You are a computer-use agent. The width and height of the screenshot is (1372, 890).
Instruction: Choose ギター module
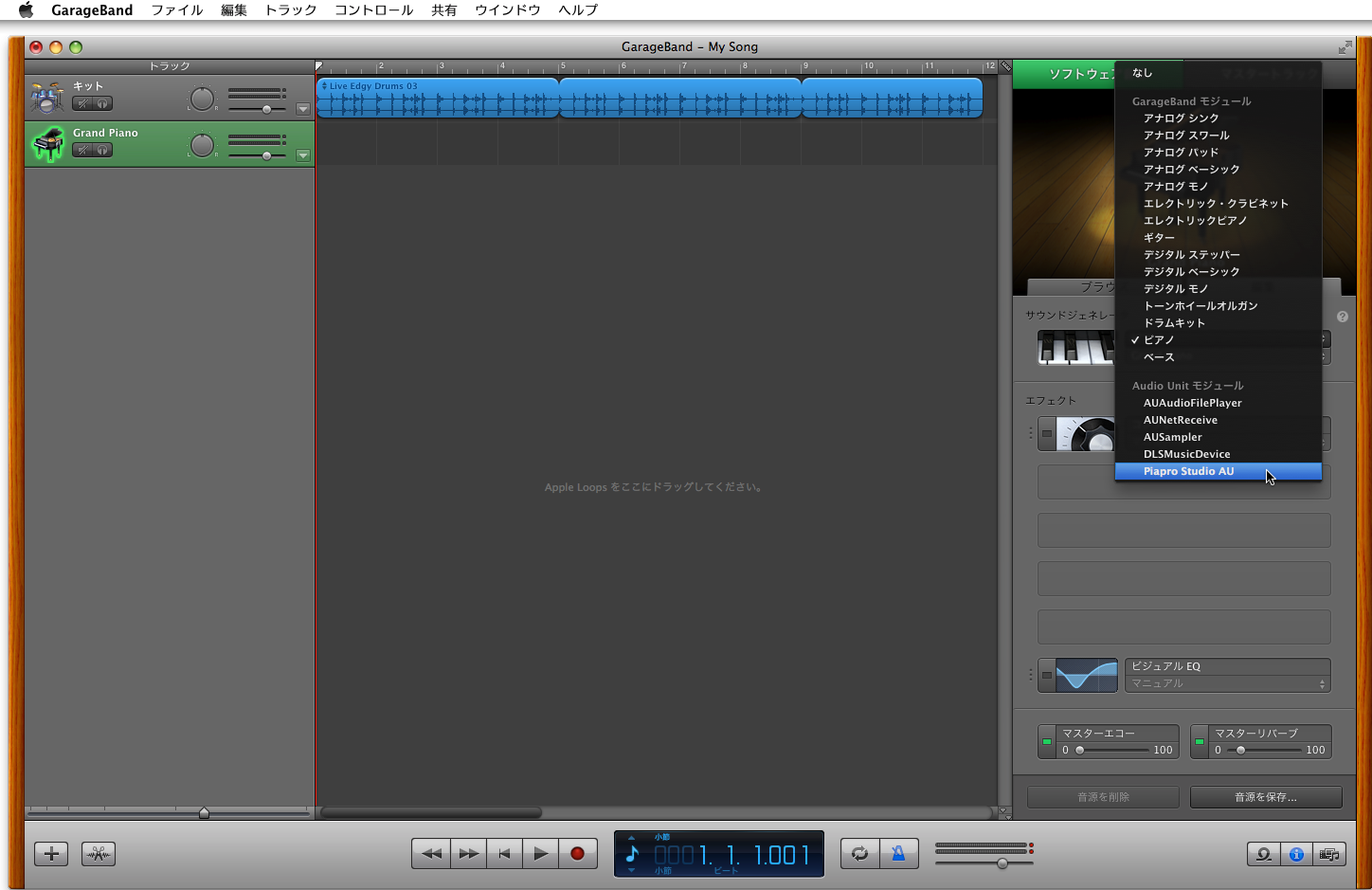click(1219, 238)
